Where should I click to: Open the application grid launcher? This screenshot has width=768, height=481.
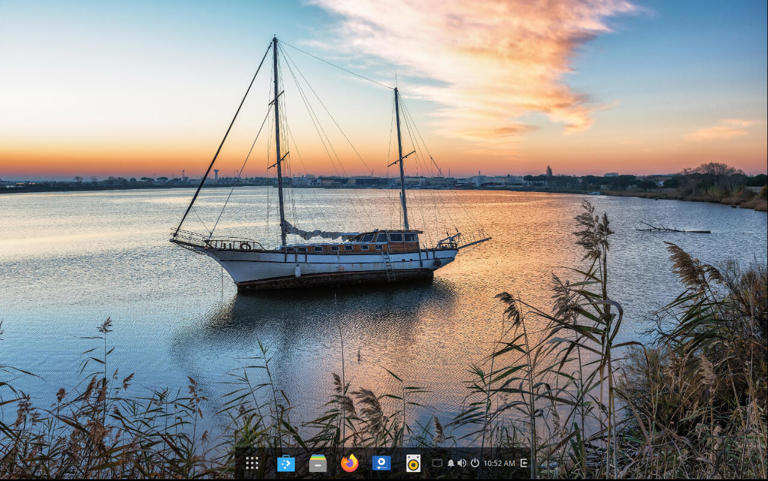pyautogui.click(x=252, y=463)
